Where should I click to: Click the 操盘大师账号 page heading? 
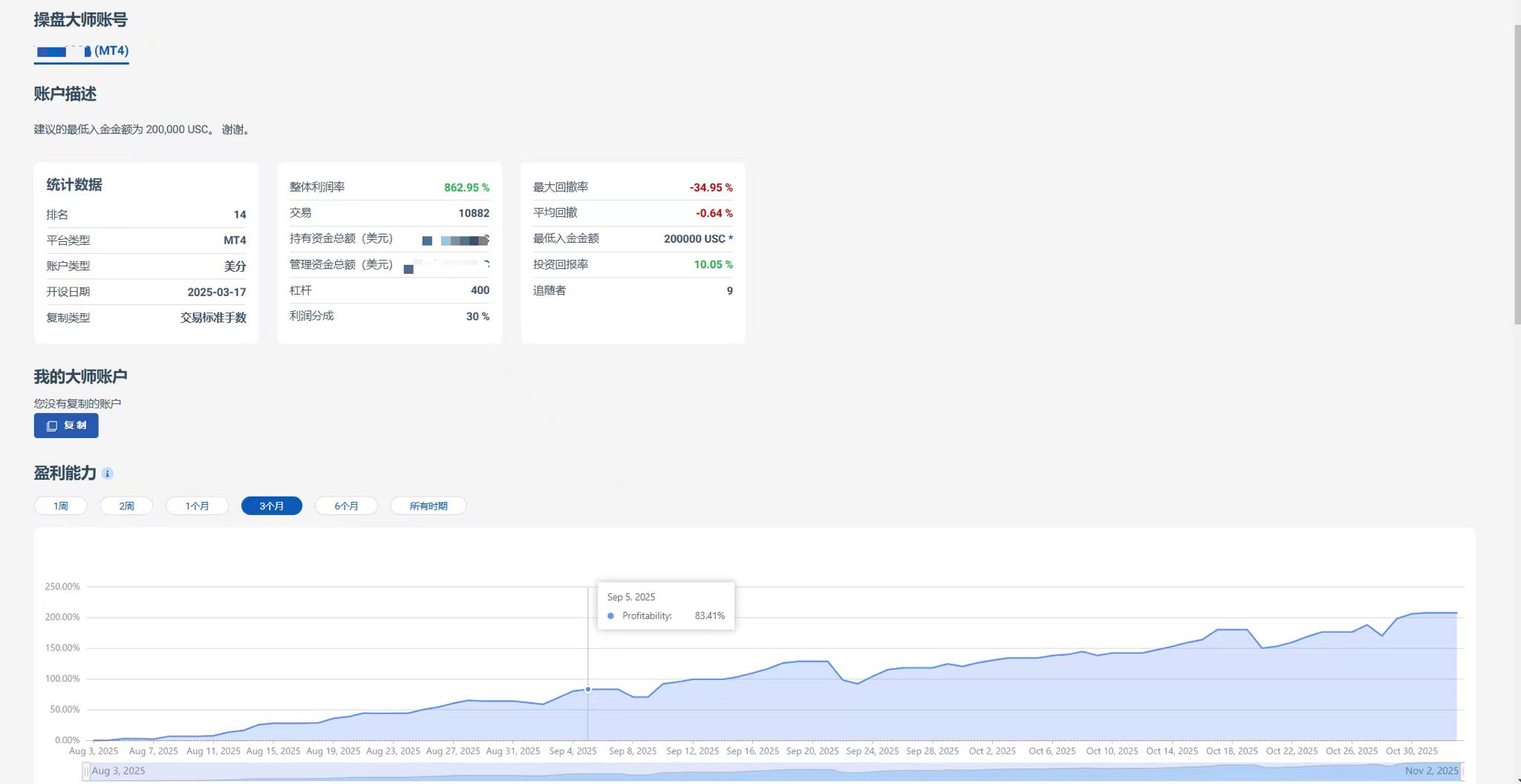coord(80,20)
